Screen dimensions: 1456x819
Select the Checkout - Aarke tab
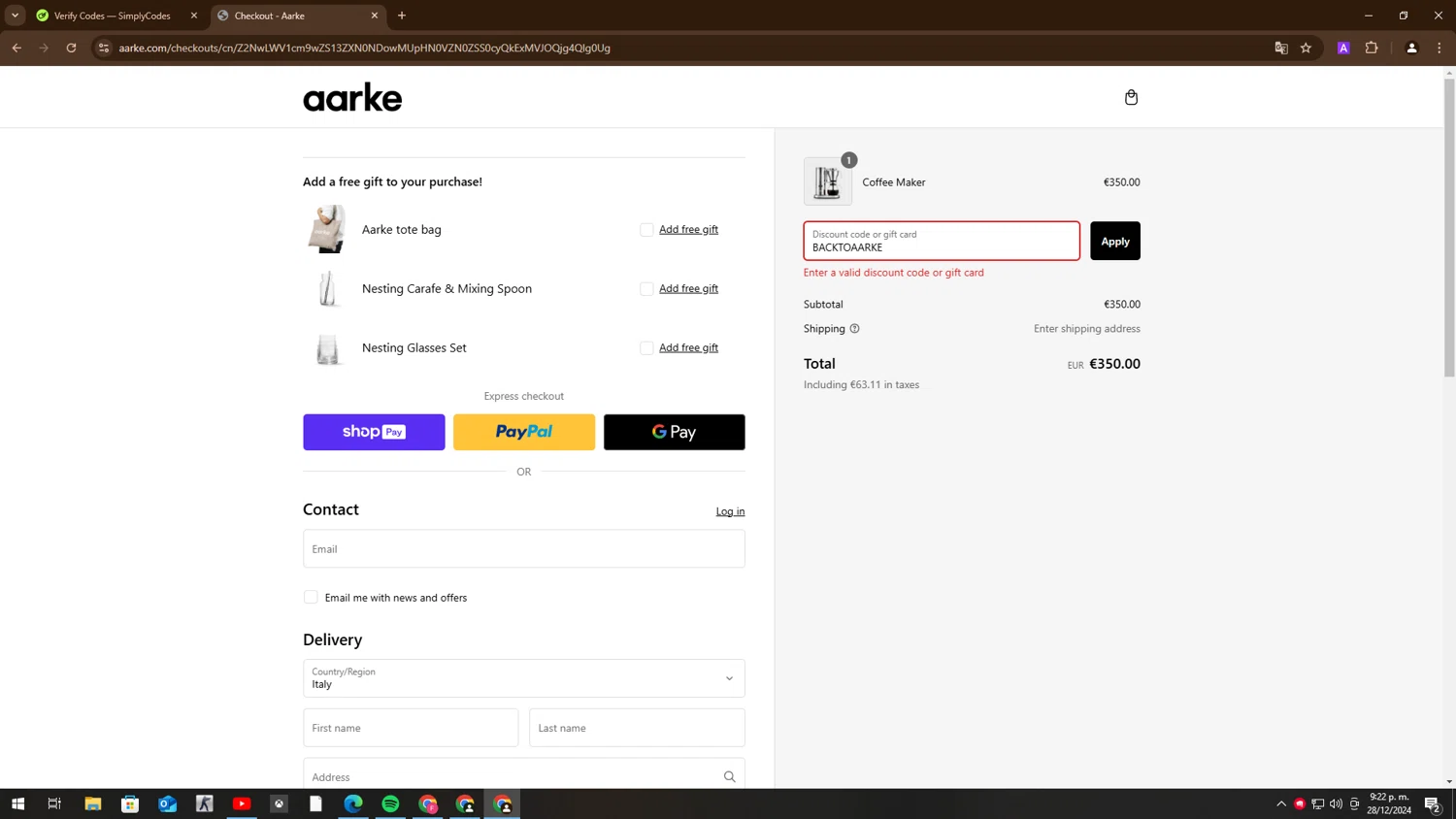click(x=291, y=16)
